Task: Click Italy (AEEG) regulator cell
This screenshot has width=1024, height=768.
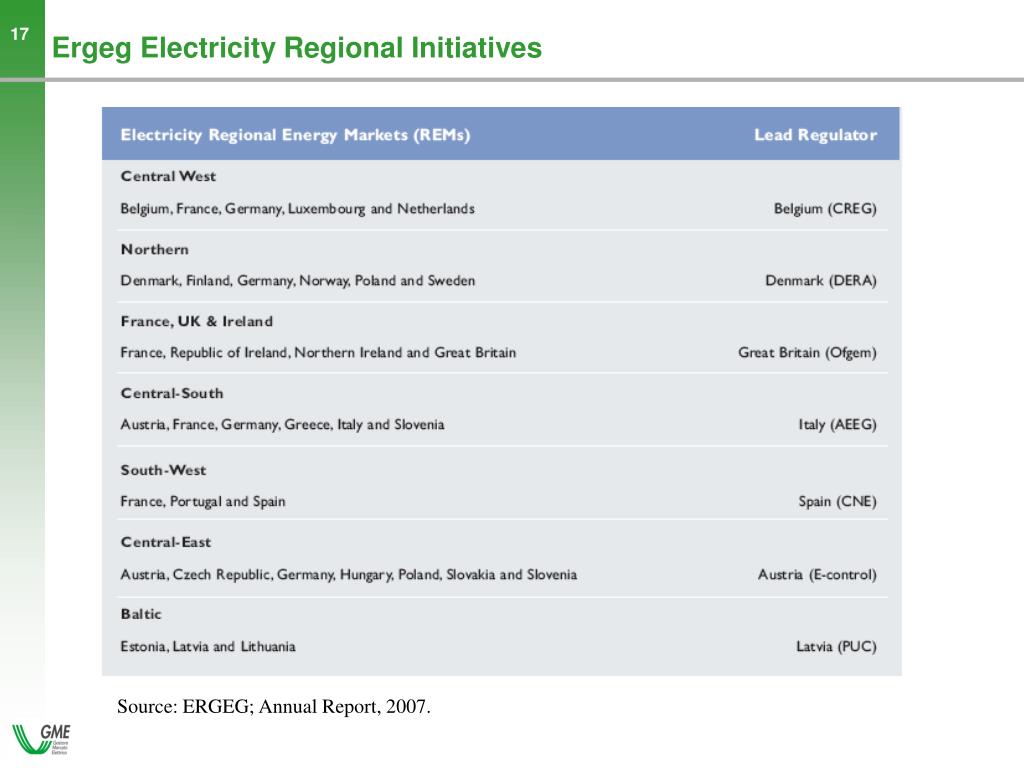Action: coord(837,424)
